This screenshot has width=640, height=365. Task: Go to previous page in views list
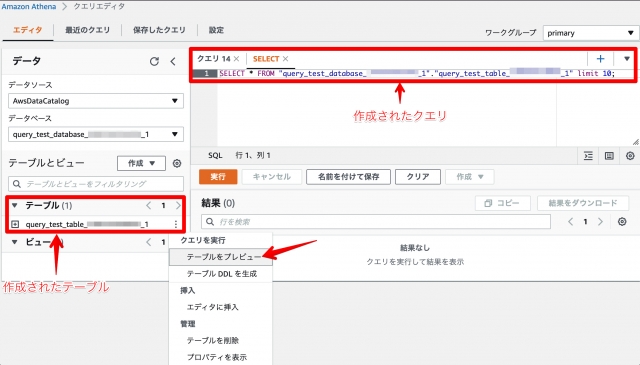149,242
